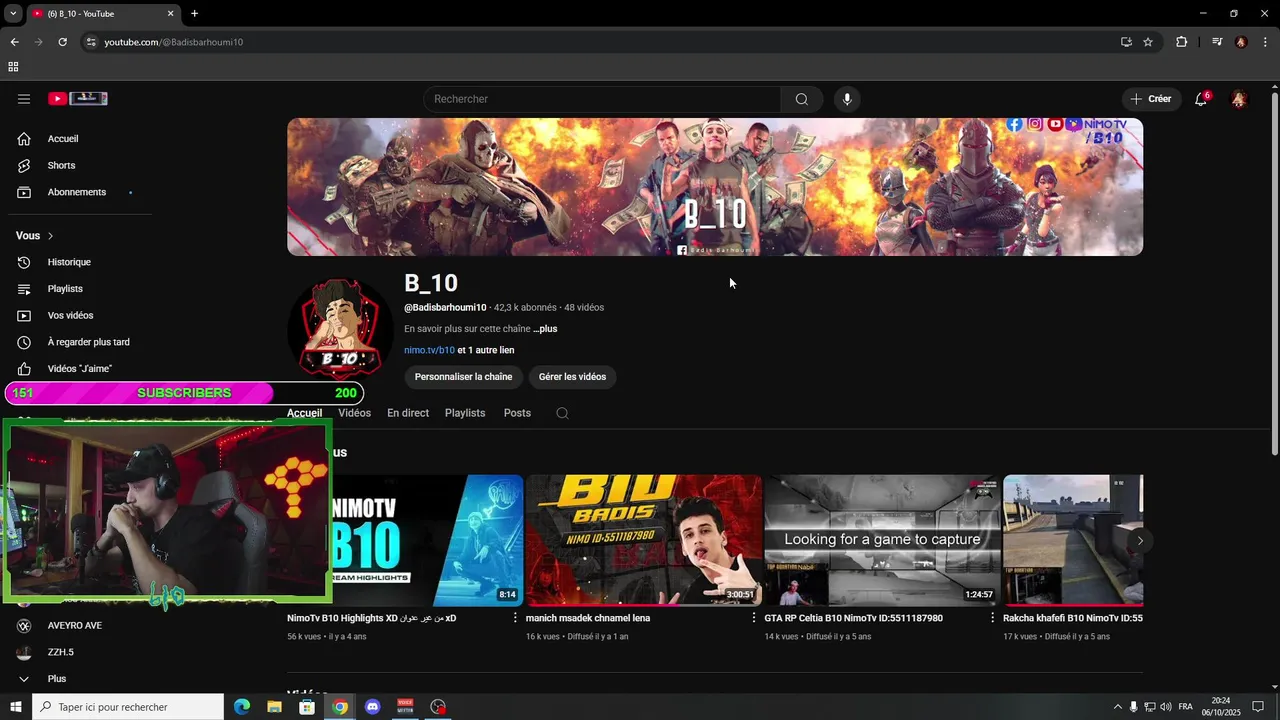Click install/cast icon in address bar
Viewport: 1280px width, 720px height.
click(x=1126, y=42)
